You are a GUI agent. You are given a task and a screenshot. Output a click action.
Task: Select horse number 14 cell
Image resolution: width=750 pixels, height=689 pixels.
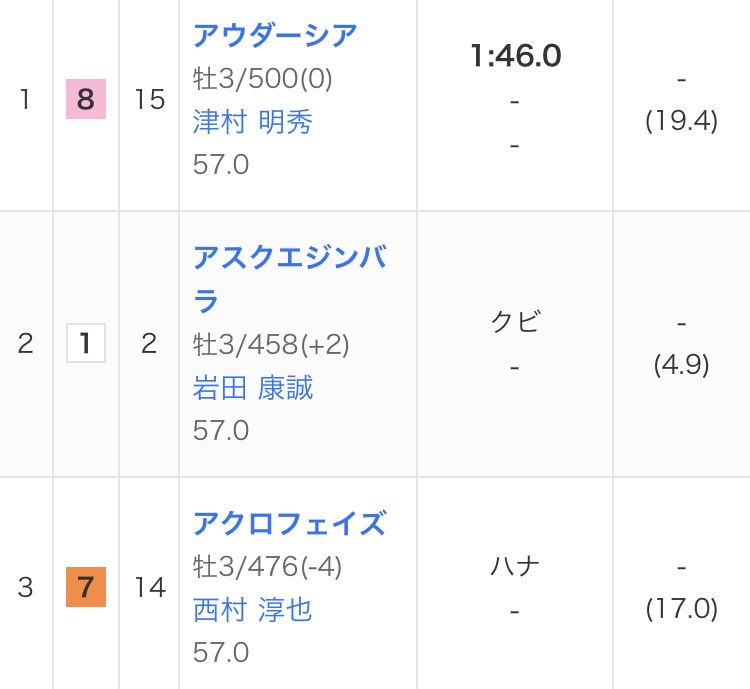149,587
